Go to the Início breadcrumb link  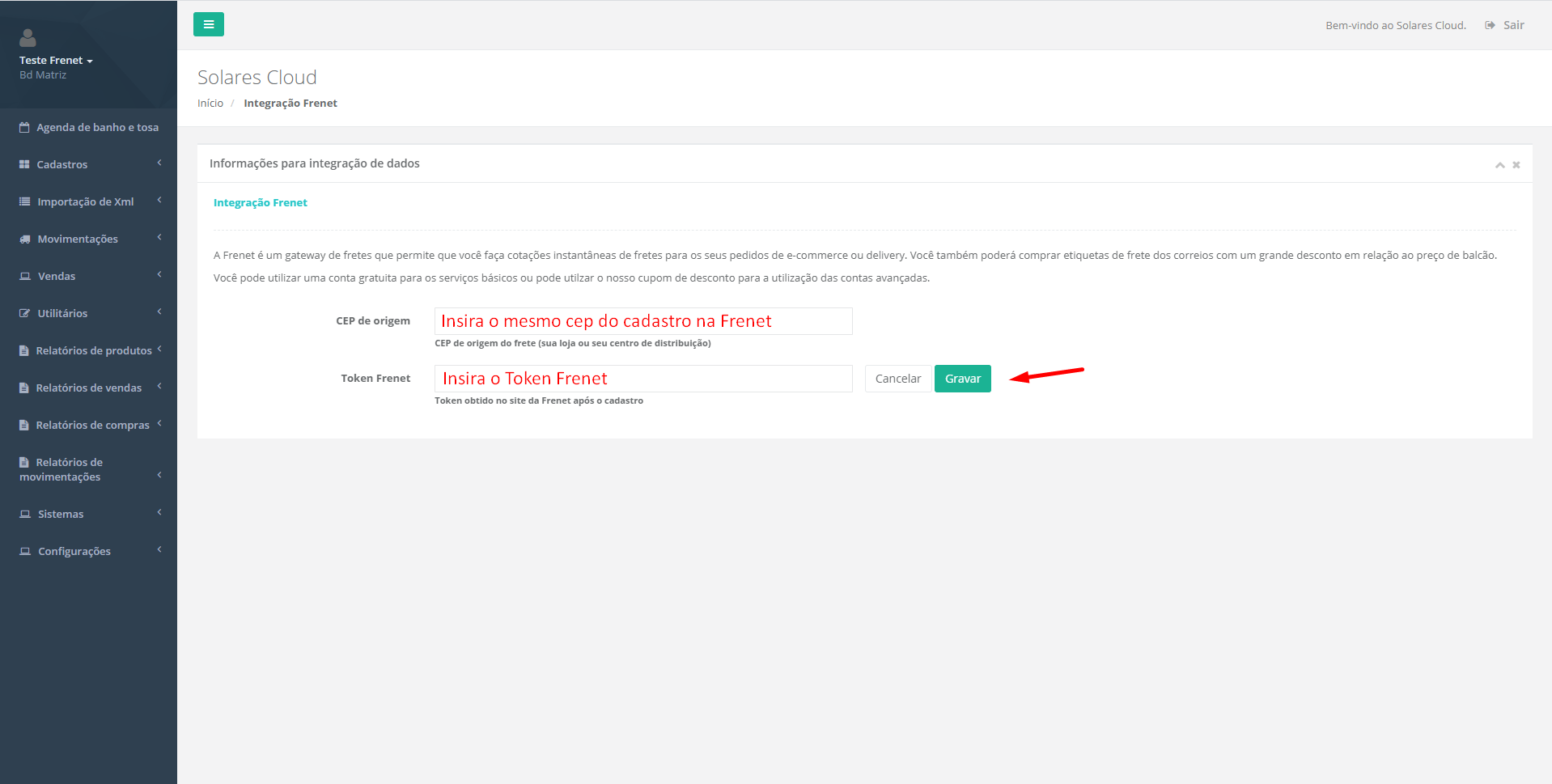[x=210, y=104]
